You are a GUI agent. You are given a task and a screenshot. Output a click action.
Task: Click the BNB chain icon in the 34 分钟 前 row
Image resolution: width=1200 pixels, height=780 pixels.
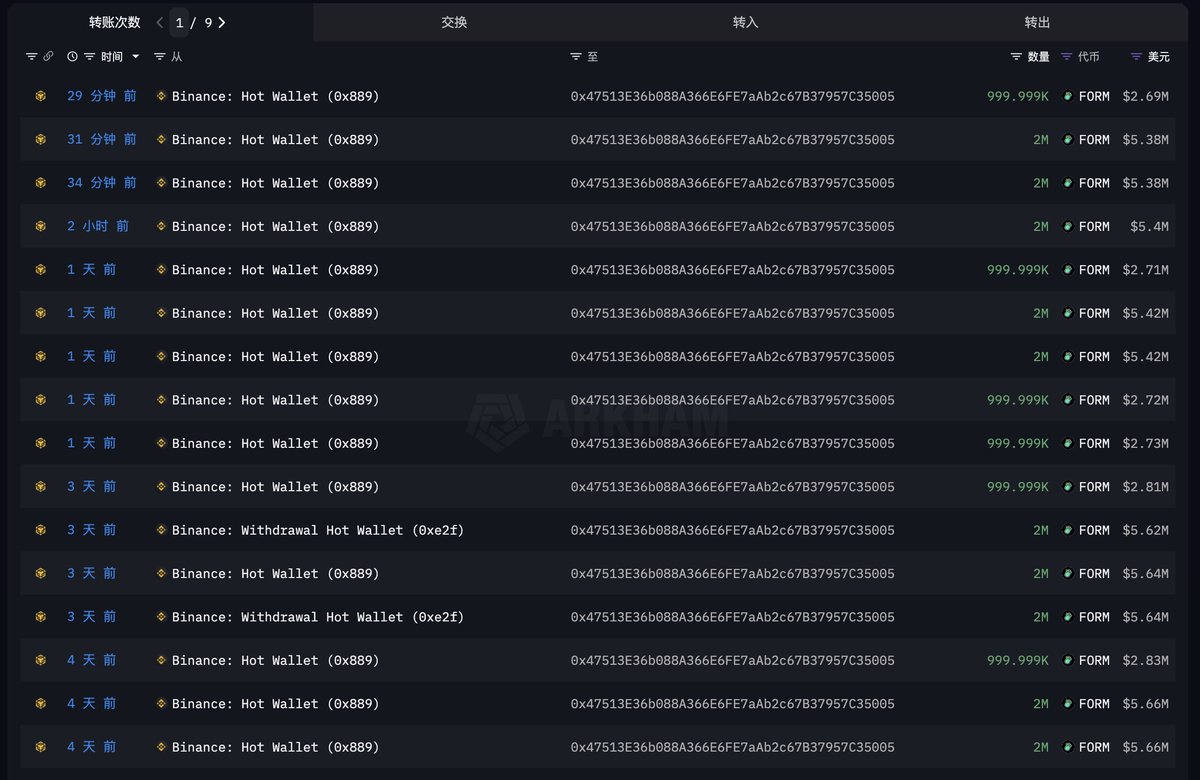(41, 183)
